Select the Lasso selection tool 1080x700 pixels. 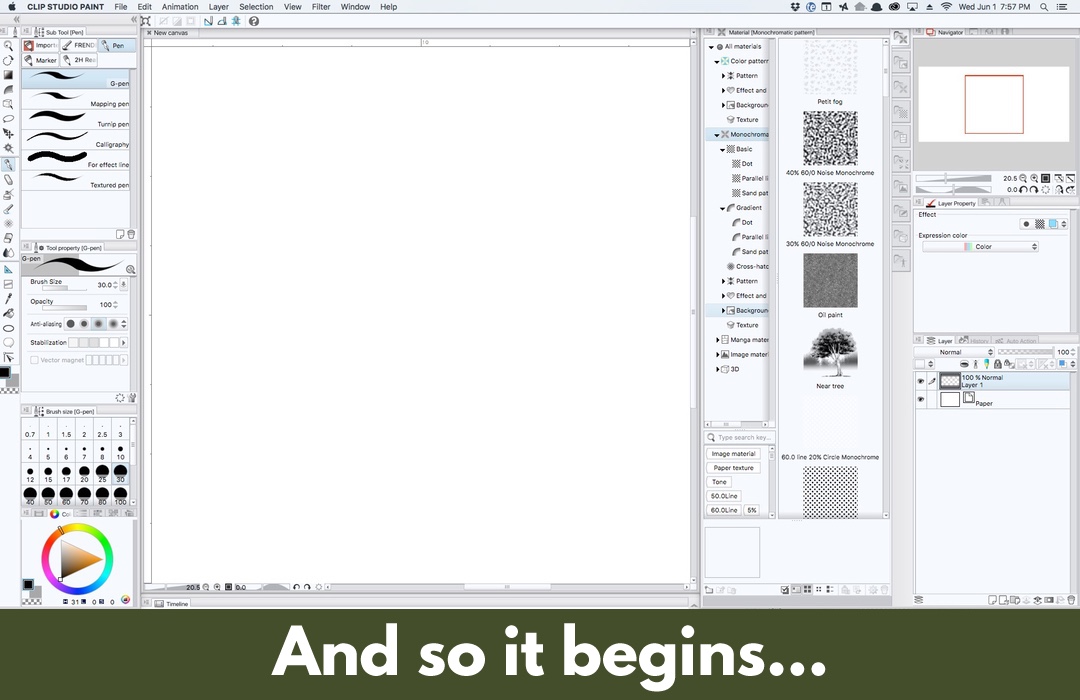[x=8, y=119]
